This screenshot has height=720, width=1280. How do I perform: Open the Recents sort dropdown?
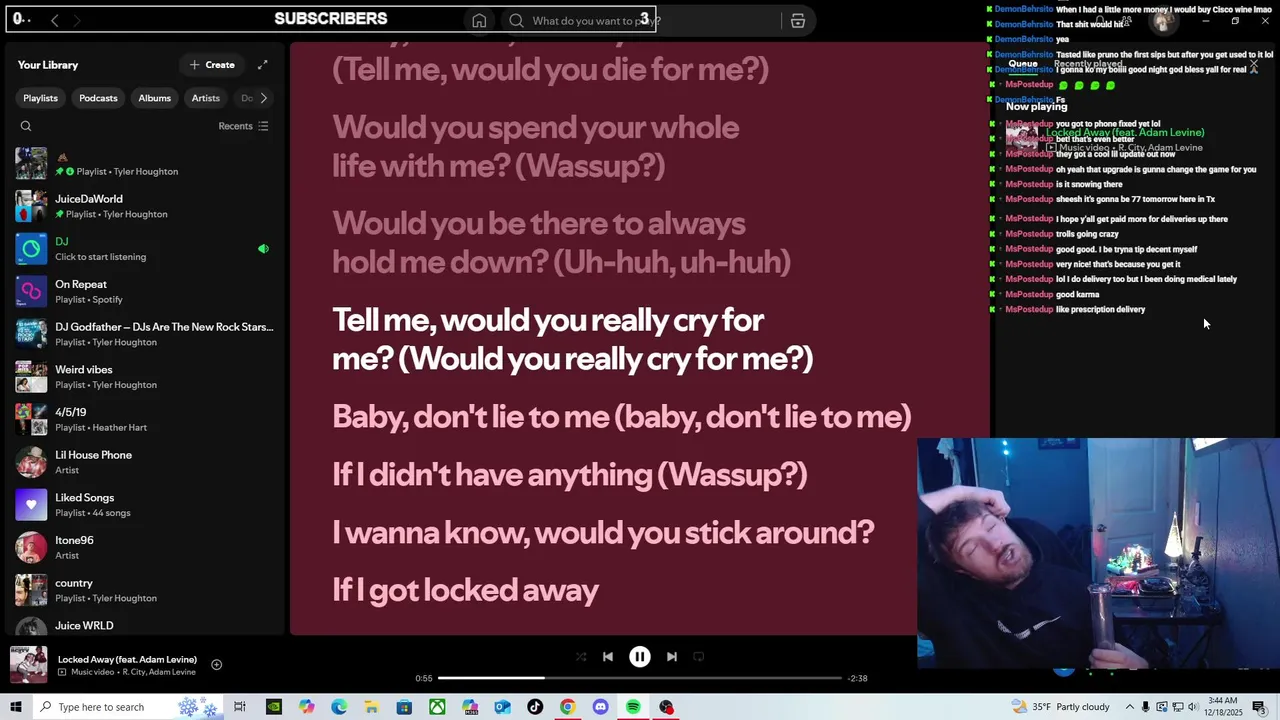[243, 126]
